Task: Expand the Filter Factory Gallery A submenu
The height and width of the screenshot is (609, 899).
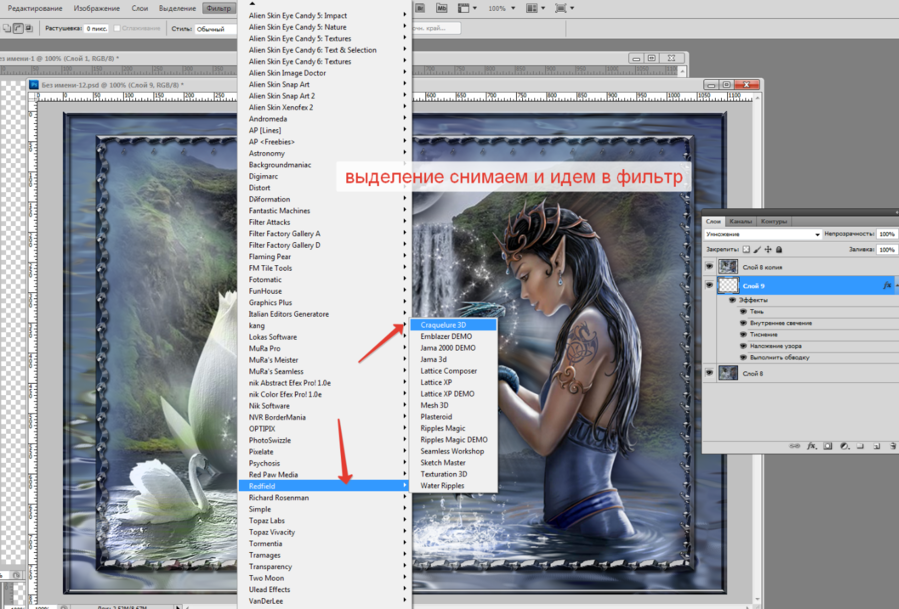Action: click(324, 233)
